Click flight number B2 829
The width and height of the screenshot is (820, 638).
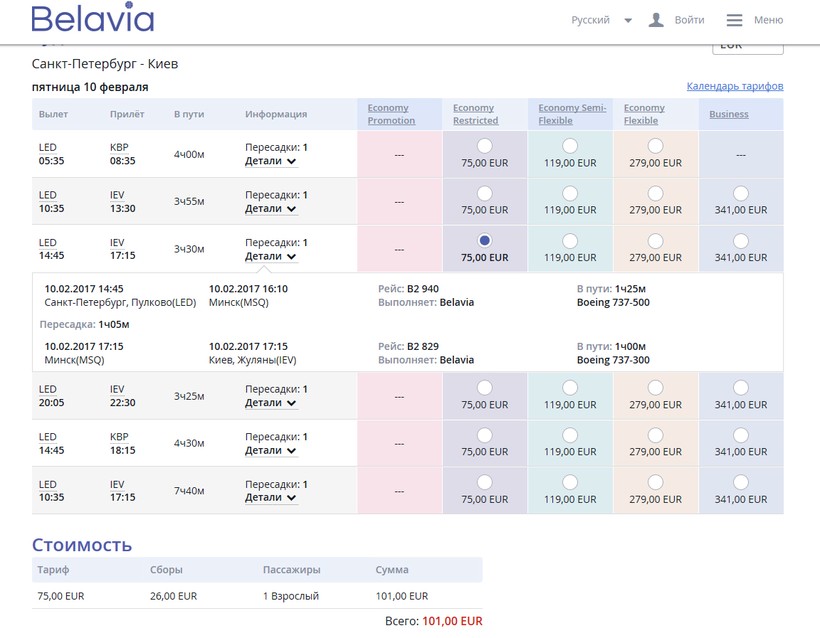(x=423, y=346)
